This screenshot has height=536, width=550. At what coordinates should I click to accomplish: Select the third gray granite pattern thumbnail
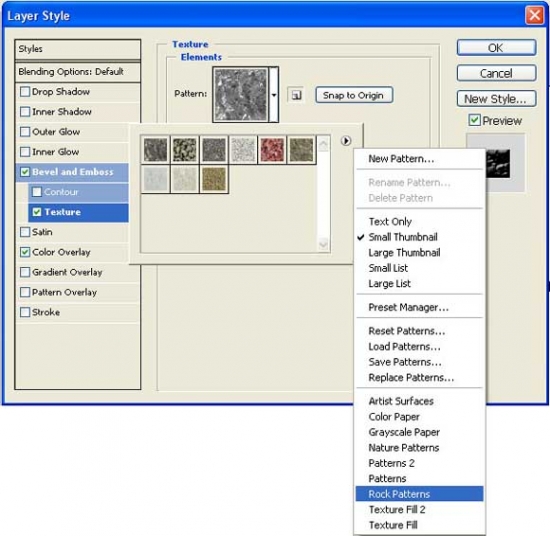click(x=214, y=150)
